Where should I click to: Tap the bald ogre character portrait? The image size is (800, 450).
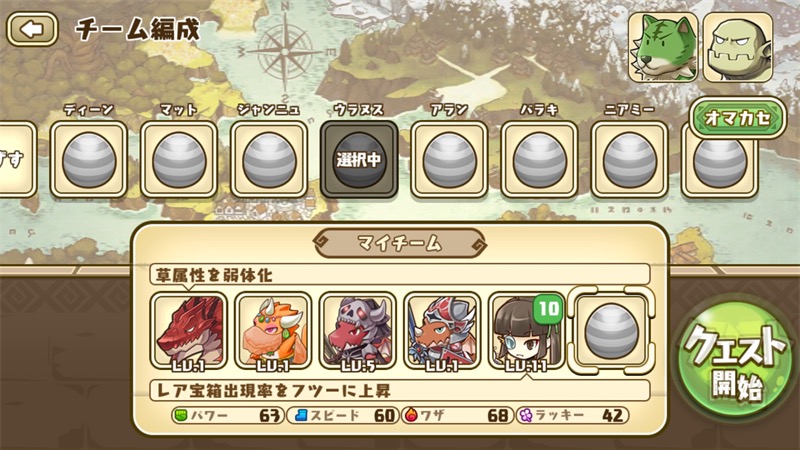tap(738, 47)
